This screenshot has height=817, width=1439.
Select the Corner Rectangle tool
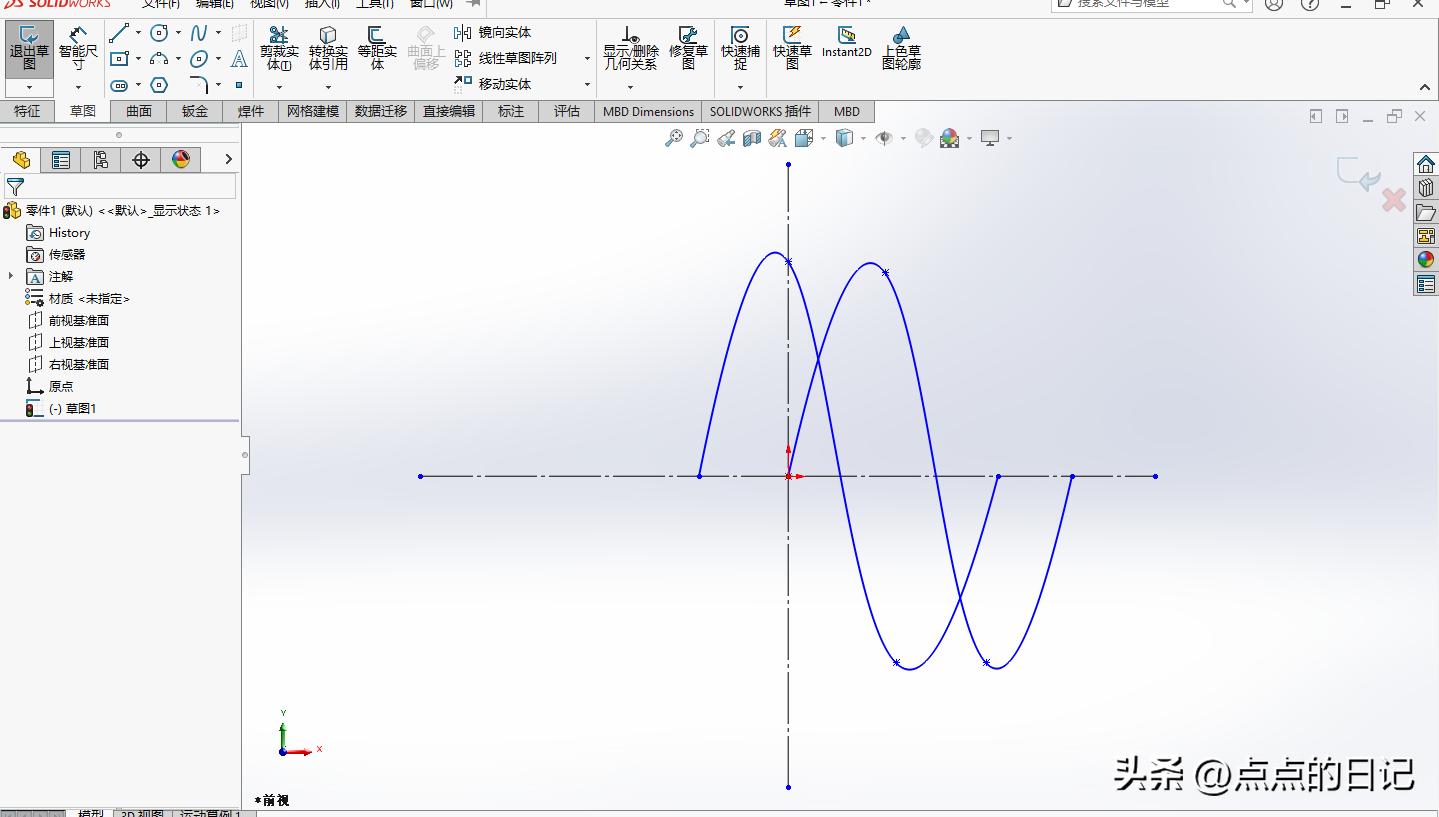pyautogui.click(x=119, y=59)
